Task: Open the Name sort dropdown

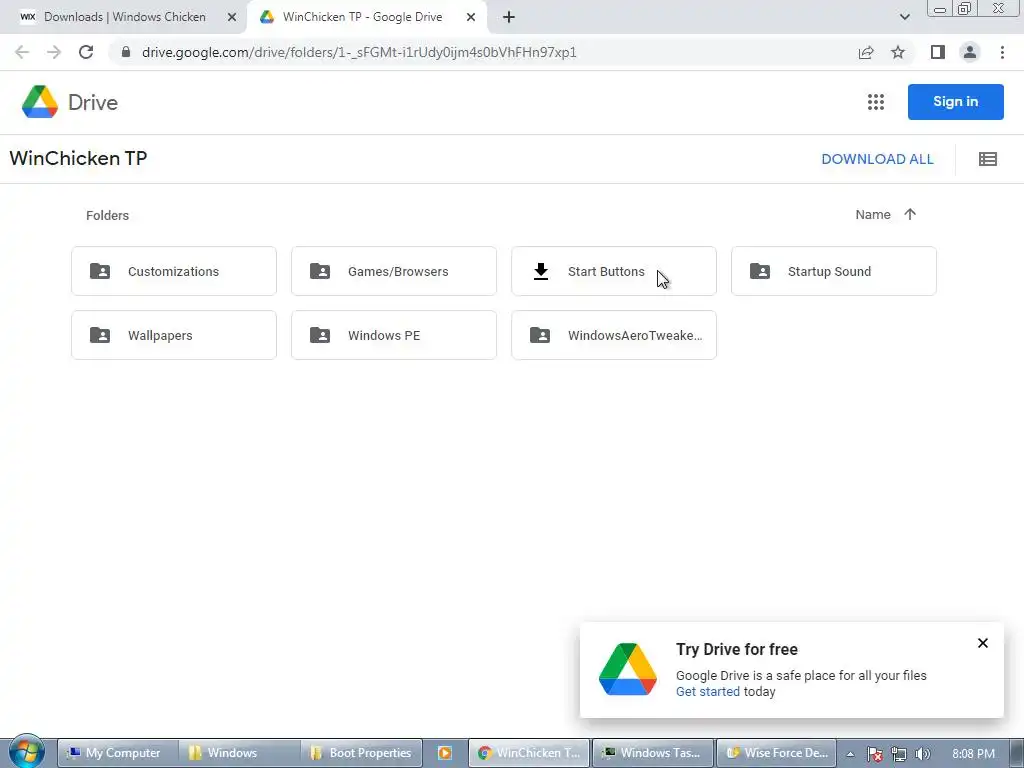Action: tap(873, 214)
